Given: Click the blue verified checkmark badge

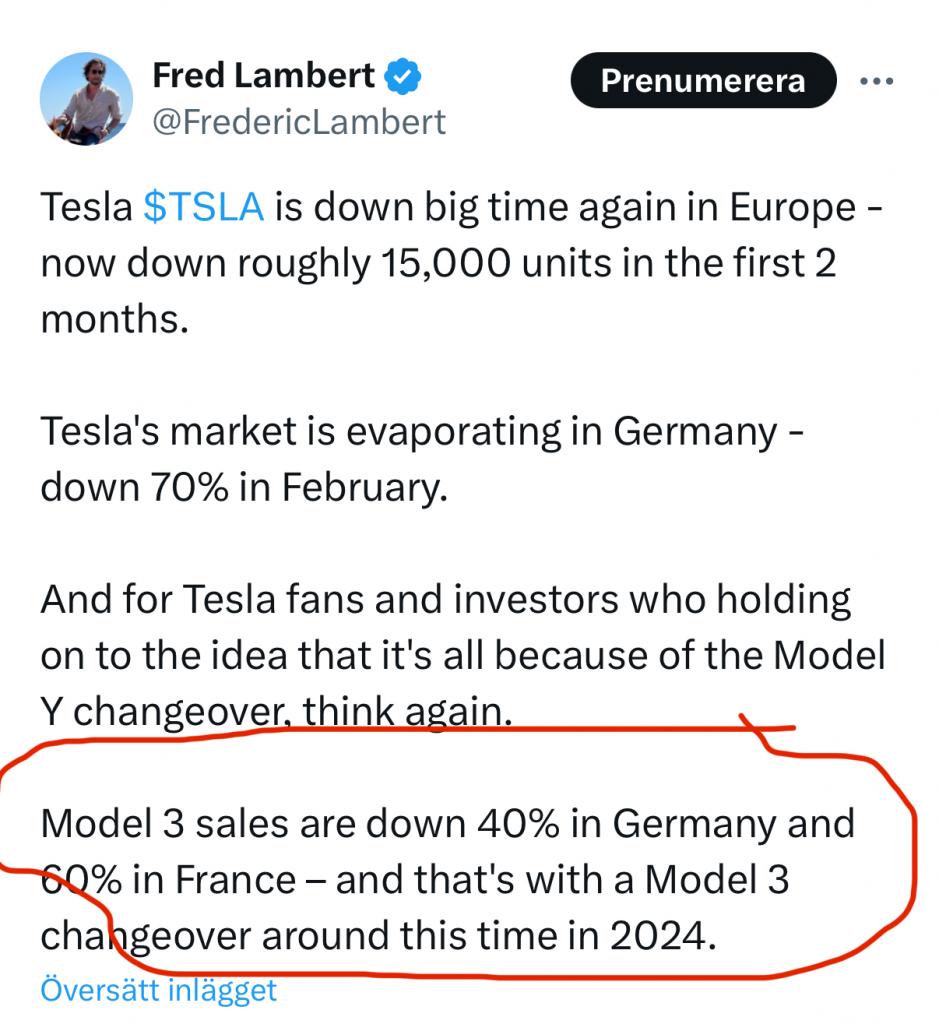Looking at the screenshot, I should [x=403, y=76].
